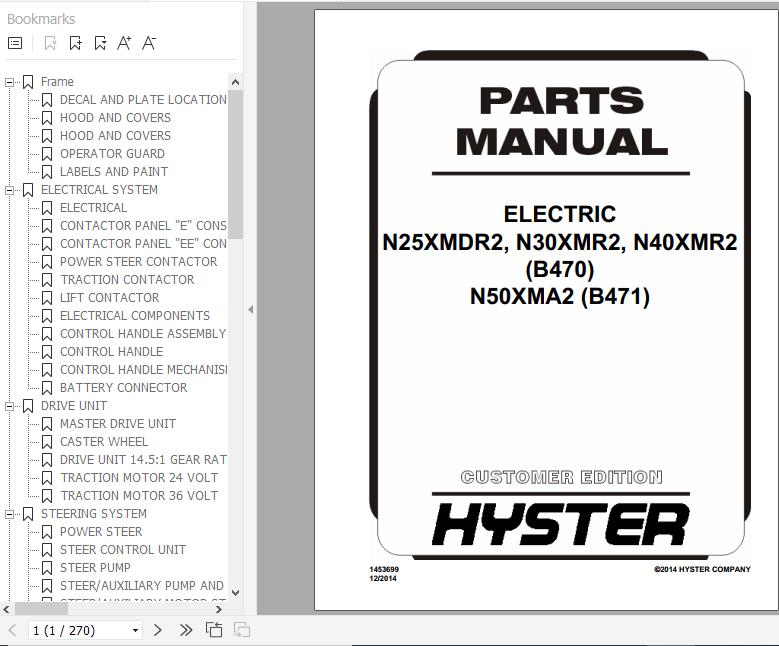Viewport: 779px width, 646px height.
Task: Open STEER CONTROL UNIT bookmark
Action: click(x=123, y=550)
